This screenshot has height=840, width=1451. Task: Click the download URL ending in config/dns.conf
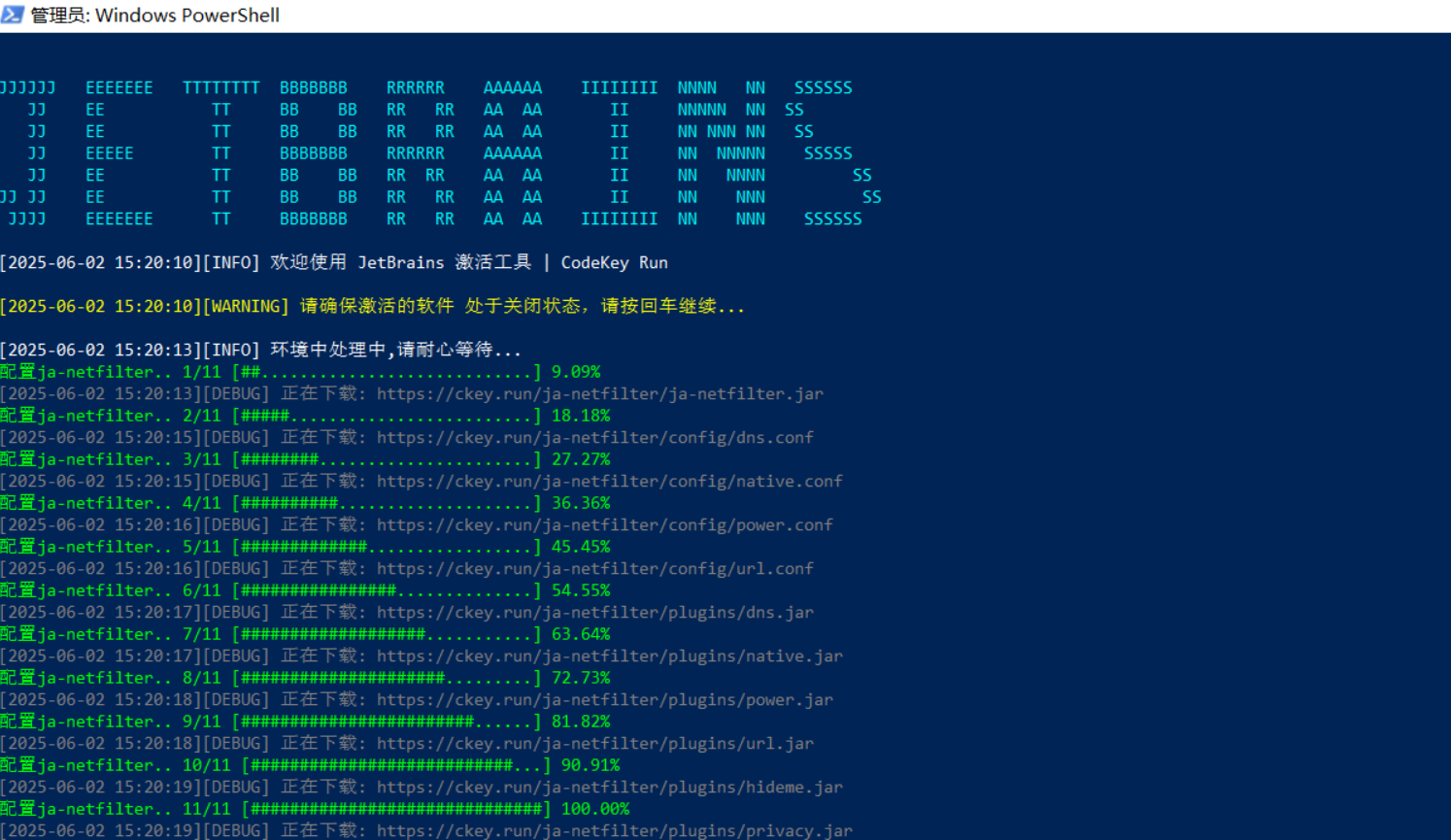pos(595,438)
